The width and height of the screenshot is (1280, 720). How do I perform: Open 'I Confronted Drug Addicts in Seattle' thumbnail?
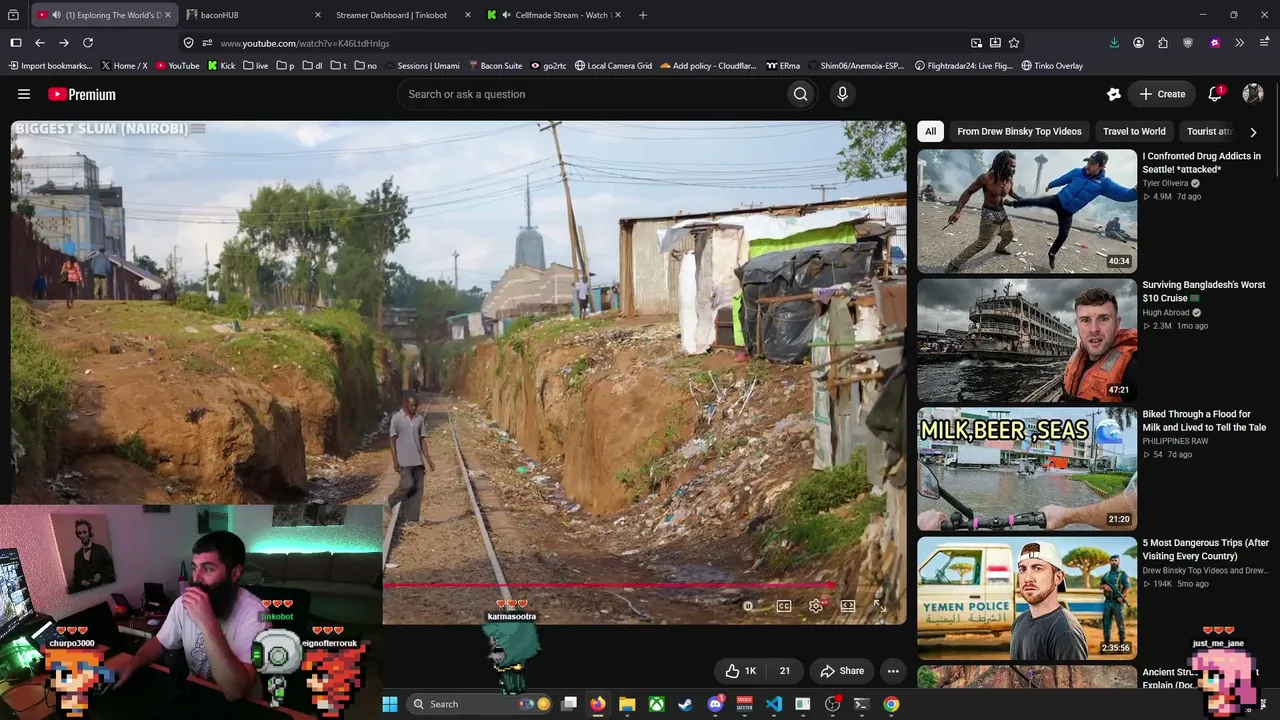pyautogui.click(x=1027, y=211)
